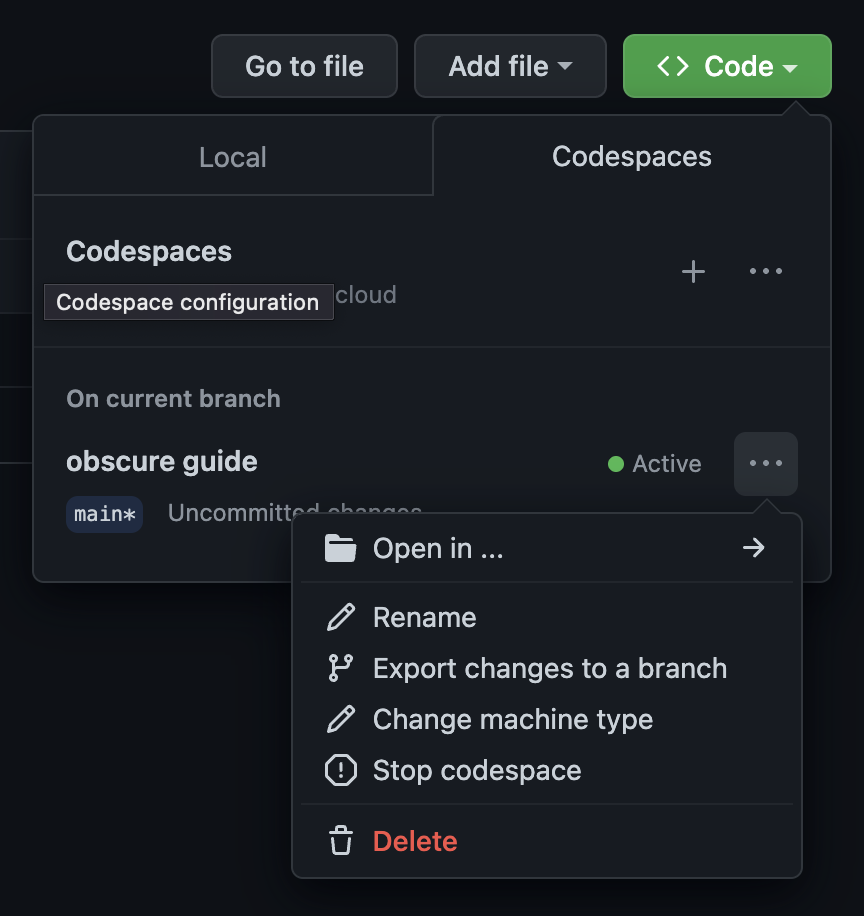
Task: Select Export changes to a branch
Action: (x=549, y=668)
